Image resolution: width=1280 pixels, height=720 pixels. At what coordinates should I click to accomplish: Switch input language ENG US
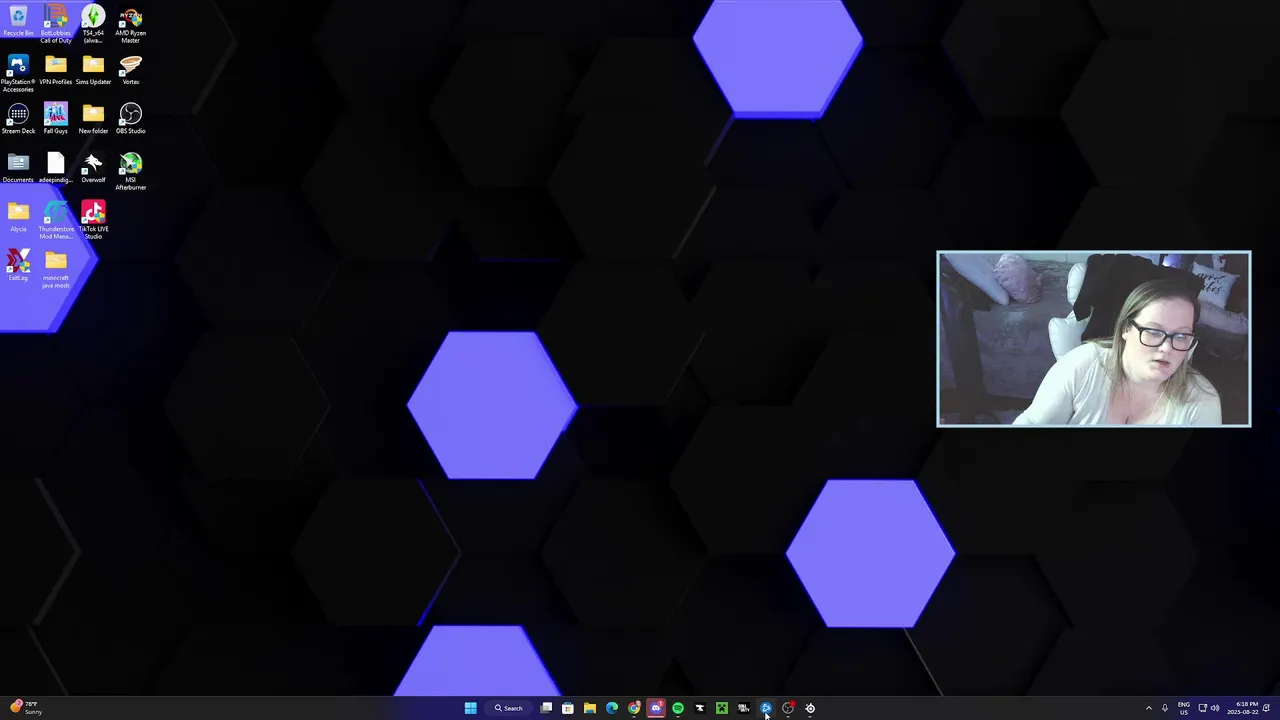point(1184,708)
